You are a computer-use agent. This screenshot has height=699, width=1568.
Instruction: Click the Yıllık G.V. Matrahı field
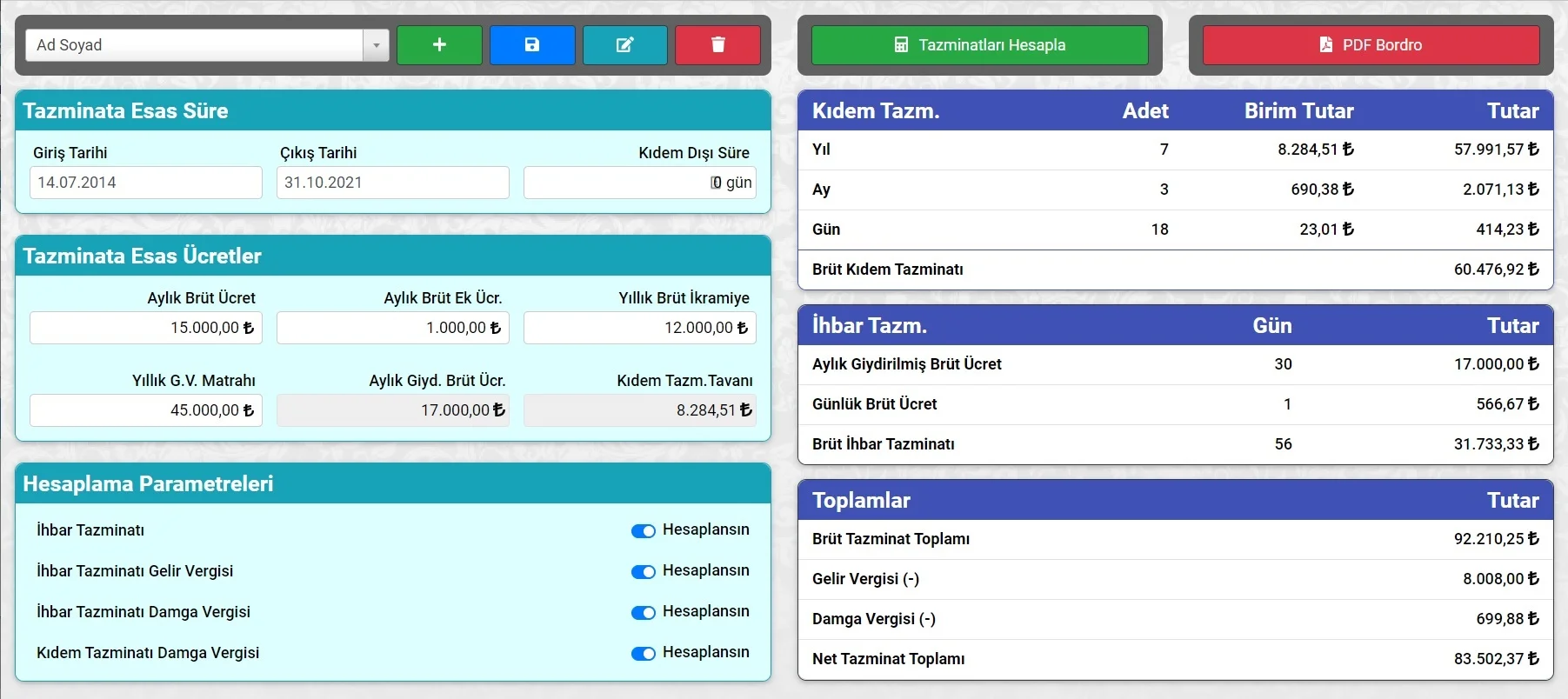[x=146, y=410]
